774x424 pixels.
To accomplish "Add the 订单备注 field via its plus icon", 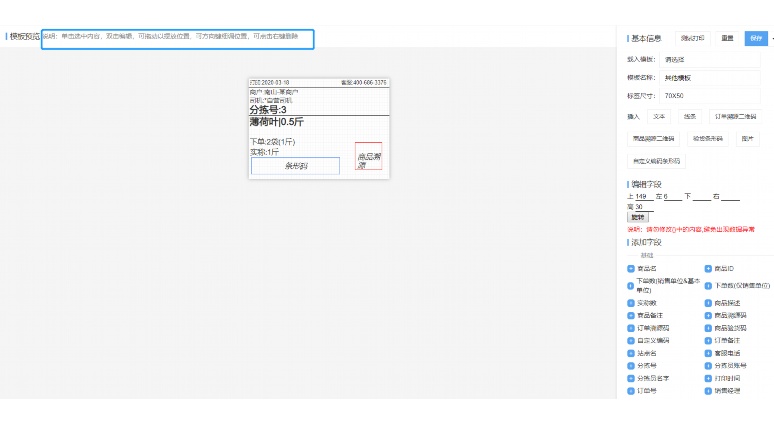I will click(x=708, y=341).
